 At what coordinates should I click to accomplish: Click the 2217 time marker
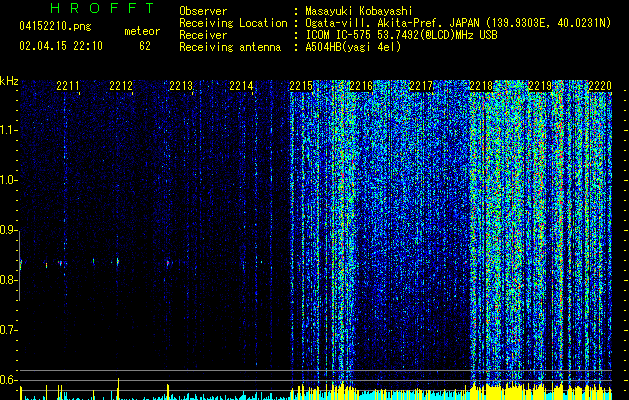(421, 86)
